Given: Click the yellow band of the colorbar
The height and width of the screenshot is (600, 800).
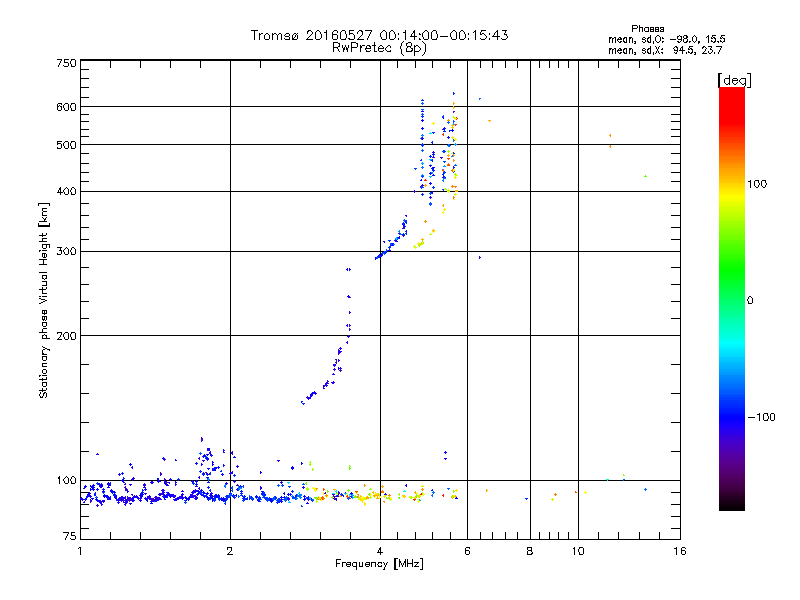Looking at the screenshot, I should point(732,196).
